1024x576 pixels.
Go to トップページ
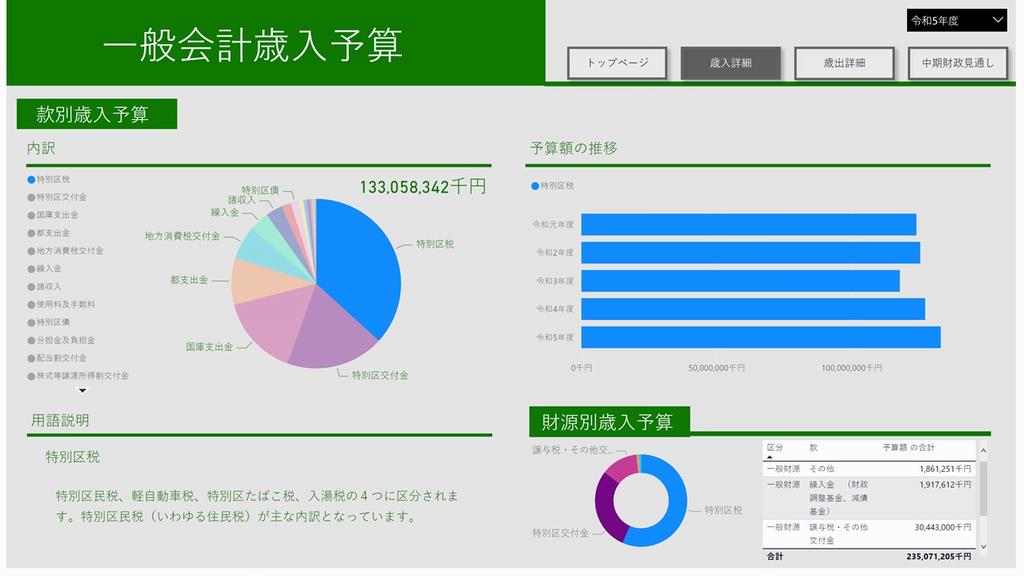617,63
